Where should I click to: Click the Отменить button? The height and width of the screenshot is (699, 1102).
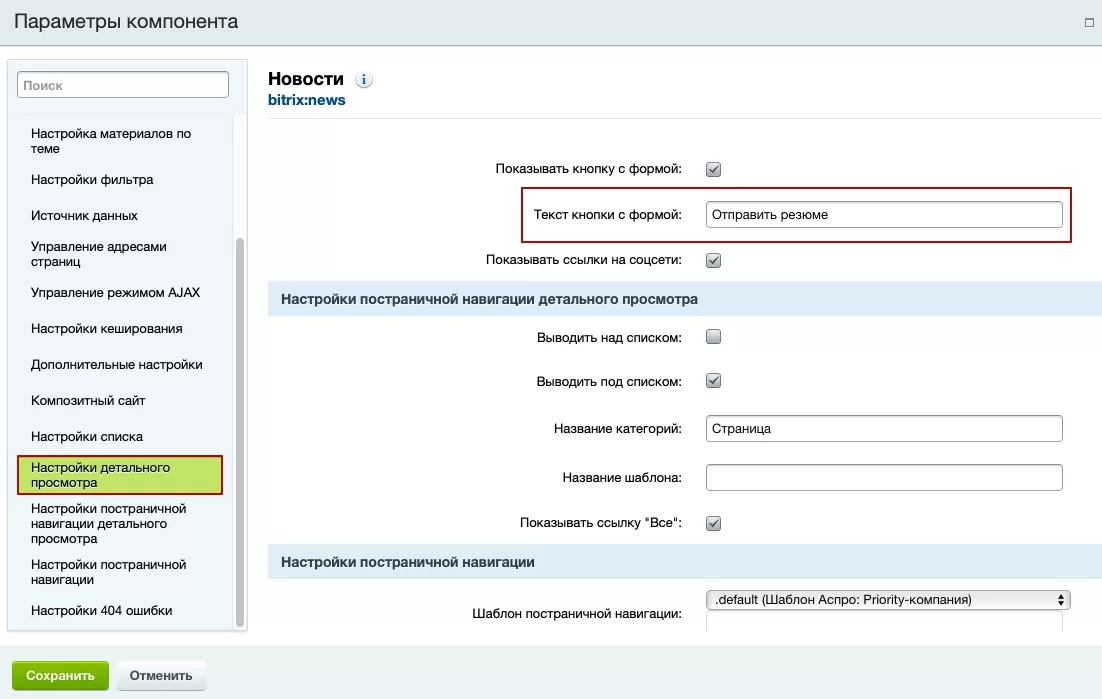pyautogui.click(x=161, y=676)
